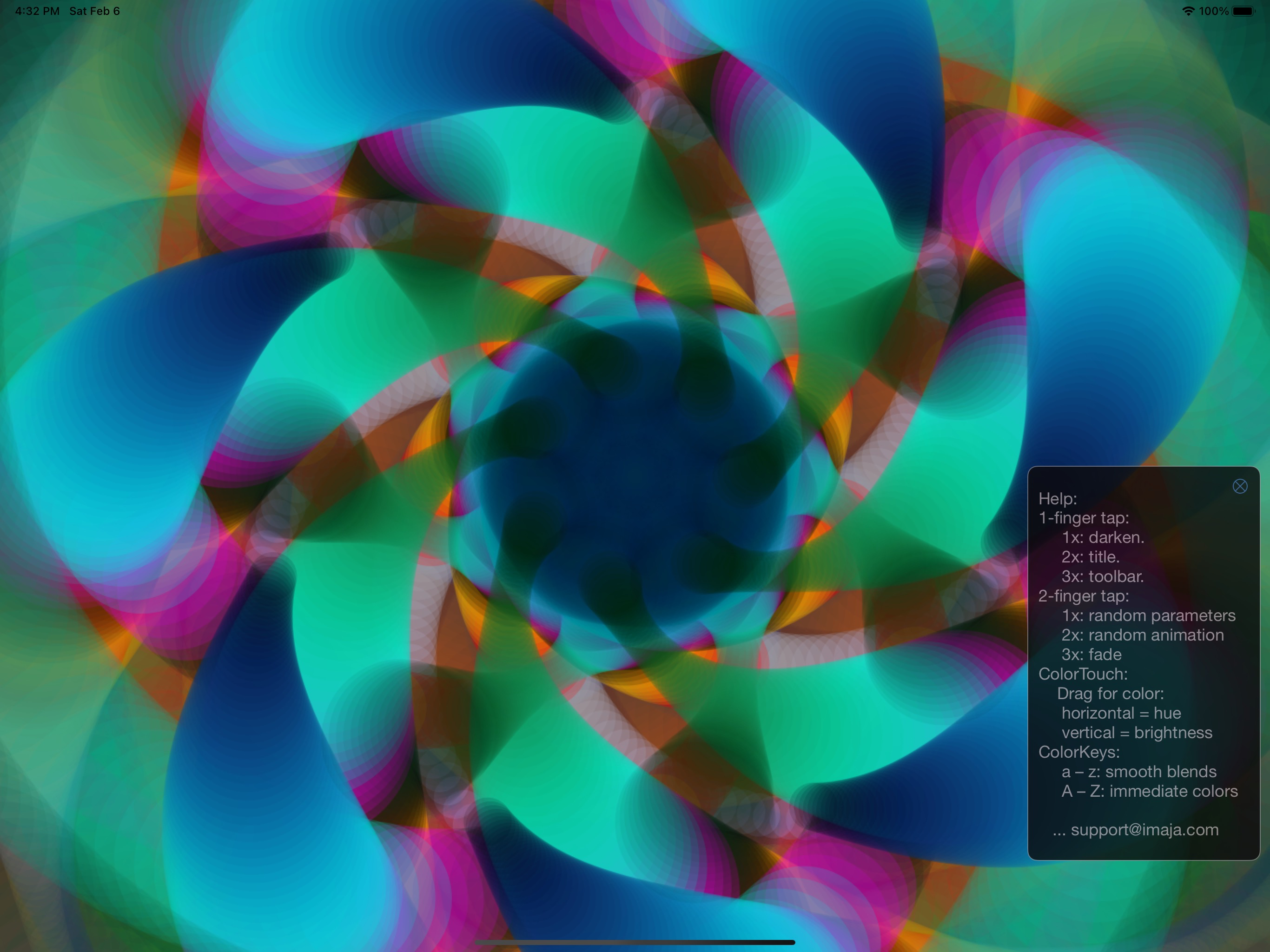Click 'horizontal = hue' help text
The width and height of the screenshot is (1270, 952).
pyautogui.click(x=1121, y=713)
